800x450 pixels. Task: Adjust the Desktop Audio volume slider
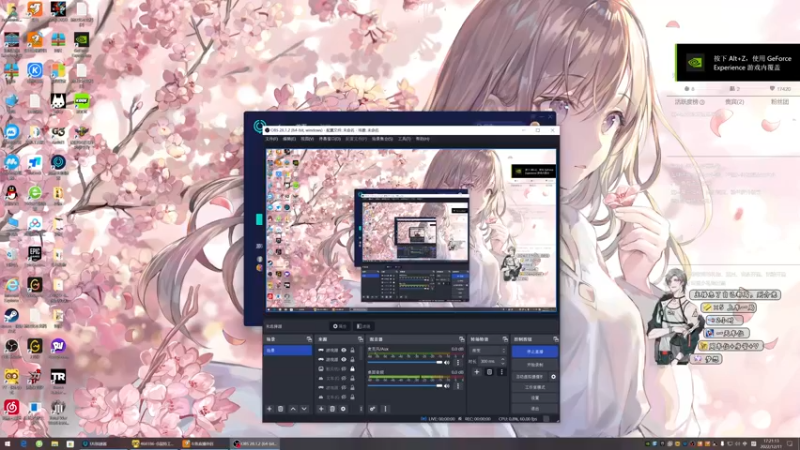click(405, 386)
